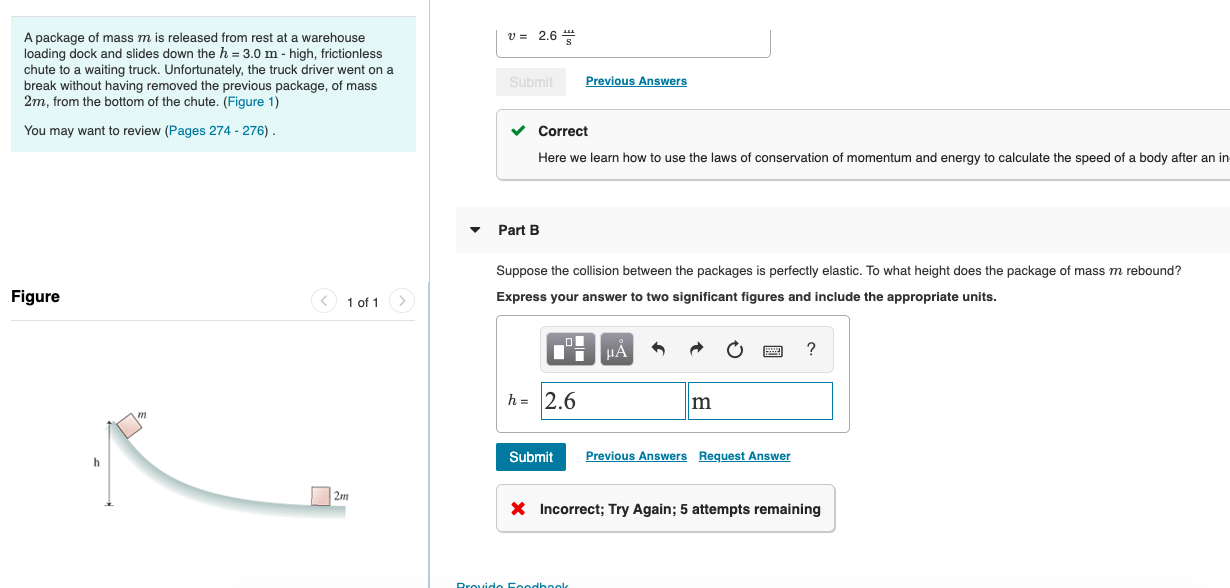Click the previous figure arrow
The width and height of the screenshot is (1230, 588).
323,300
